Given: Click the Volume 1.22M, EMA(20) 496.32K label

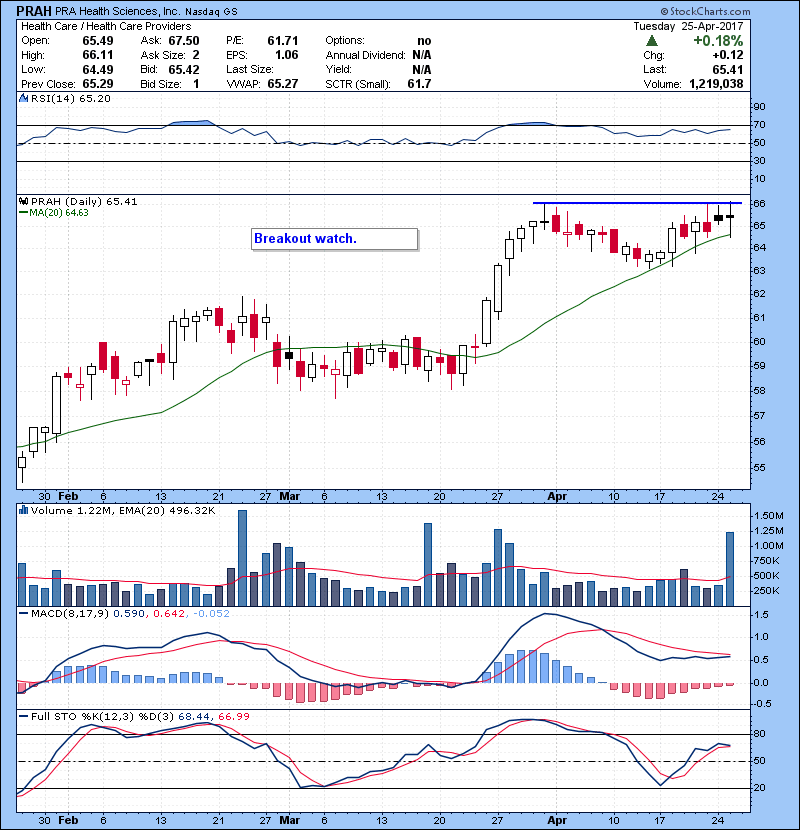Looking at the screenshot, I should pyautogui.click(x=123, y=511).
